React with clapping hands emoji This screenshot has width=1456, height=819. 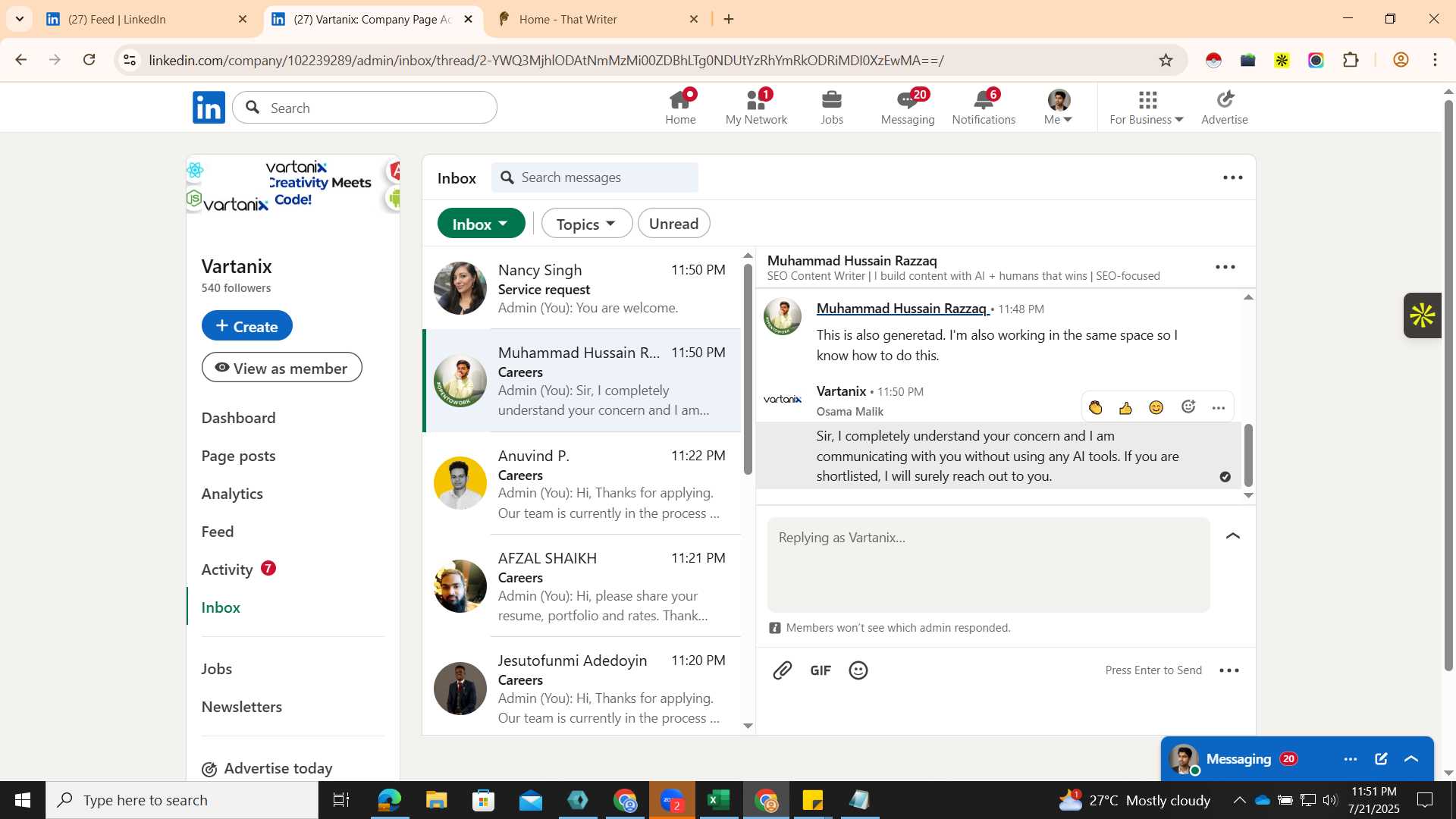[1096, 408]
